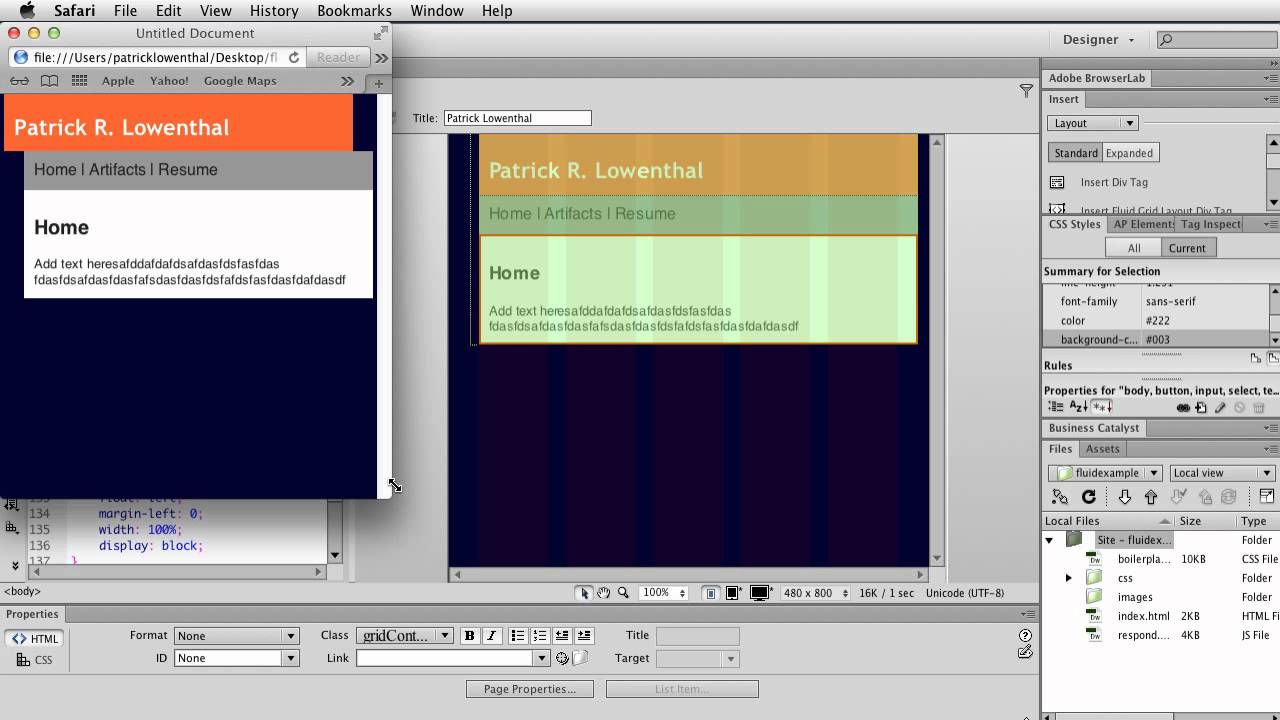The width and height of the screenshot is (1280, 720).
Task: Open Safari History menu
Action: point(274,11)
